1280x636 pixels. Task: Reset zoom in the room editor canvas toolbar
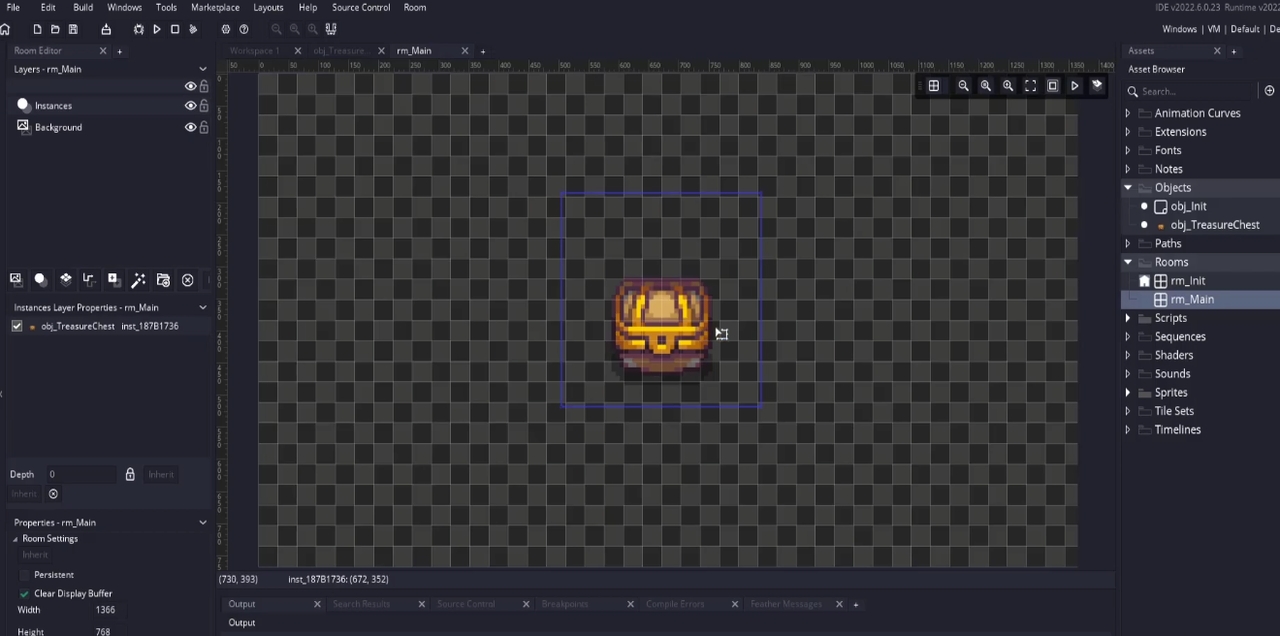(x=985, y=86)
